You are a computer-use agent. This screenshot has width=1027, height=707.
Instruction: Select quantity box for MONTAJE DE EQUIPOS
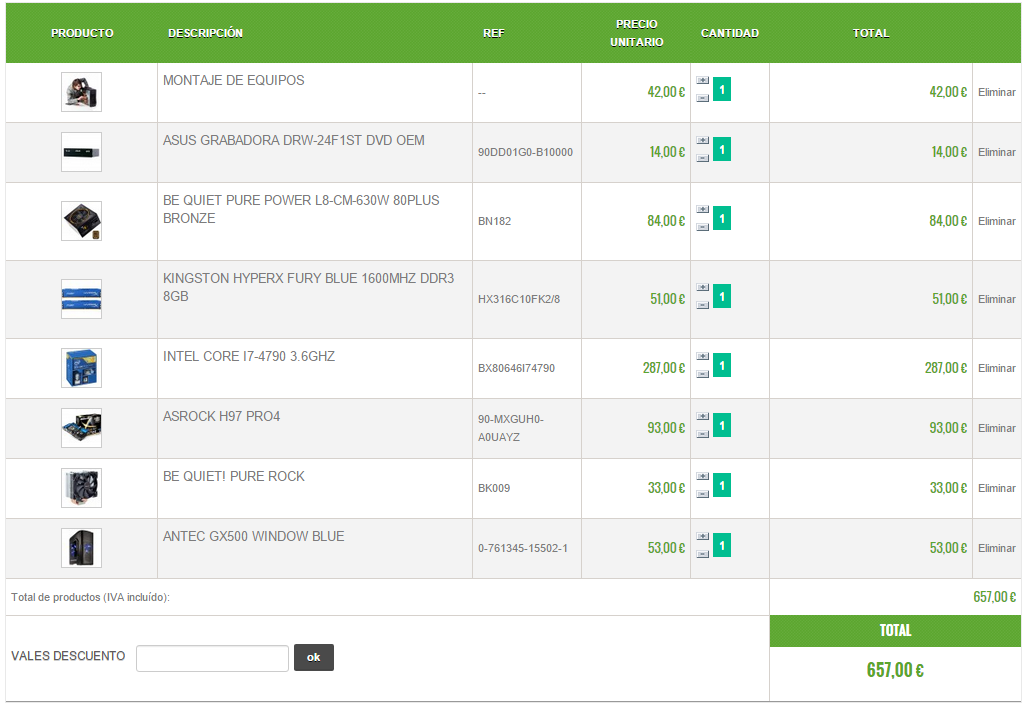point(722,89)
